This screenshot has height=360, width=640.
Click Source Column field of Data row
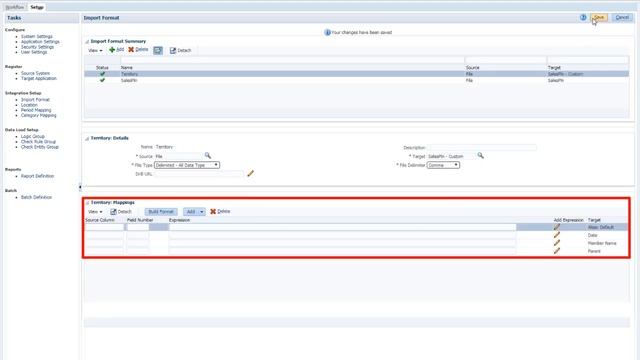click(x=104, y=235)
